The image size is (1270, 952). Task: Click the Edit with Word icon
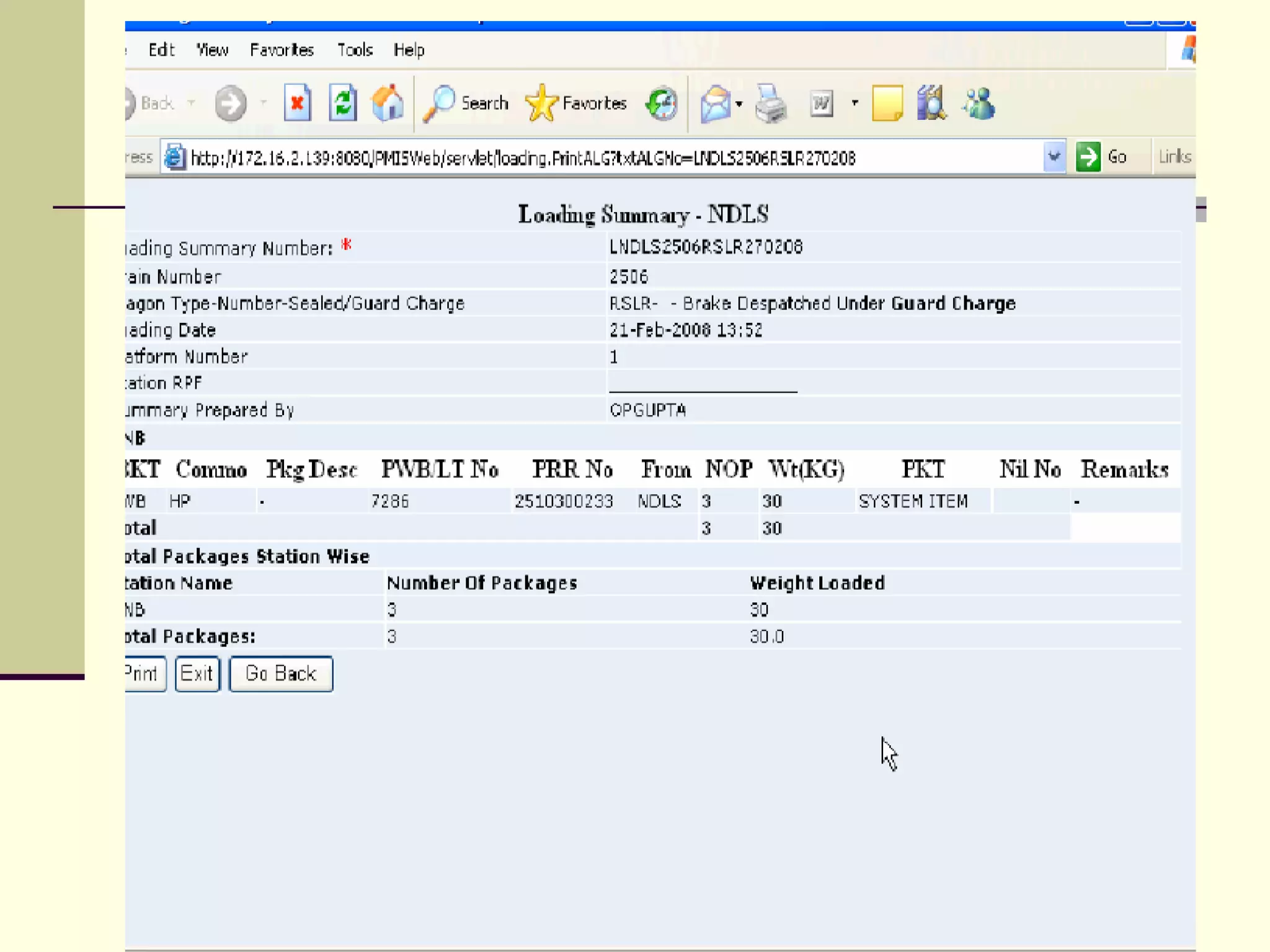[x=822, y=103]
